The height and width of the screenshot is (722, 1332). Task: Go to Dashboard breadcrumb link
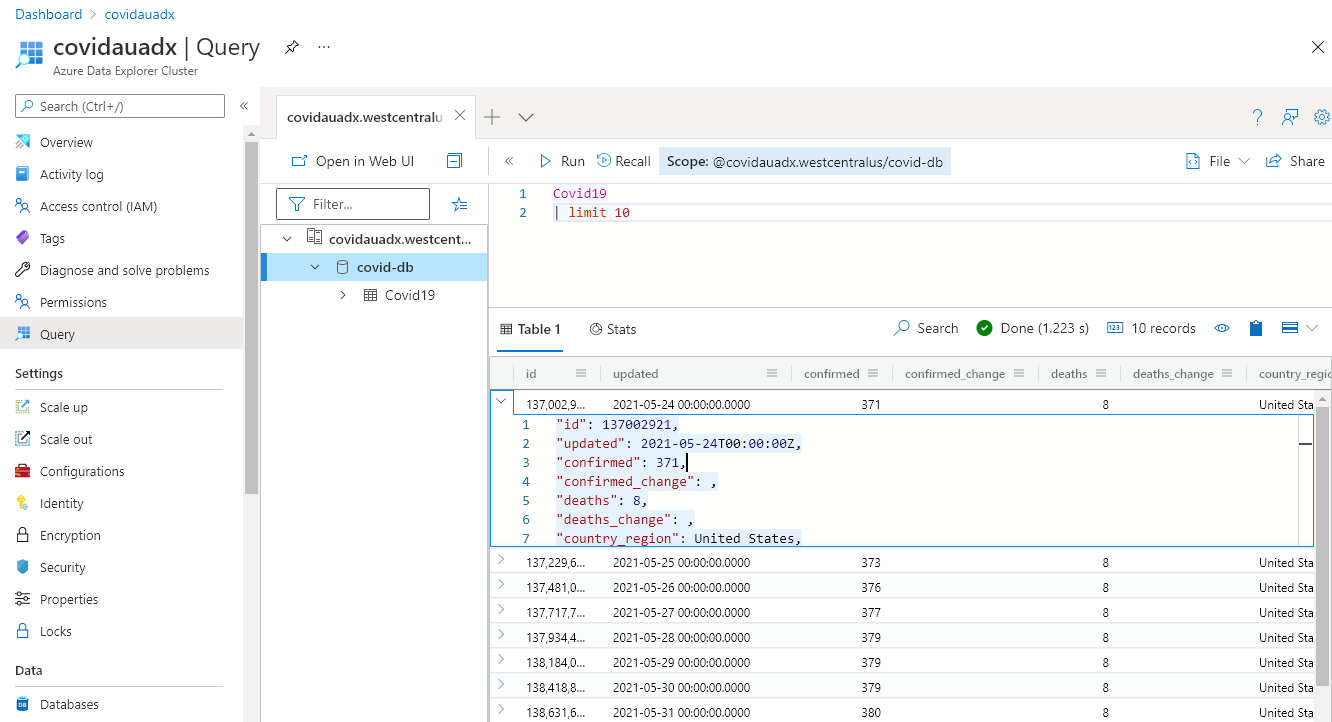pyautogui.click(x=48, y=14)
